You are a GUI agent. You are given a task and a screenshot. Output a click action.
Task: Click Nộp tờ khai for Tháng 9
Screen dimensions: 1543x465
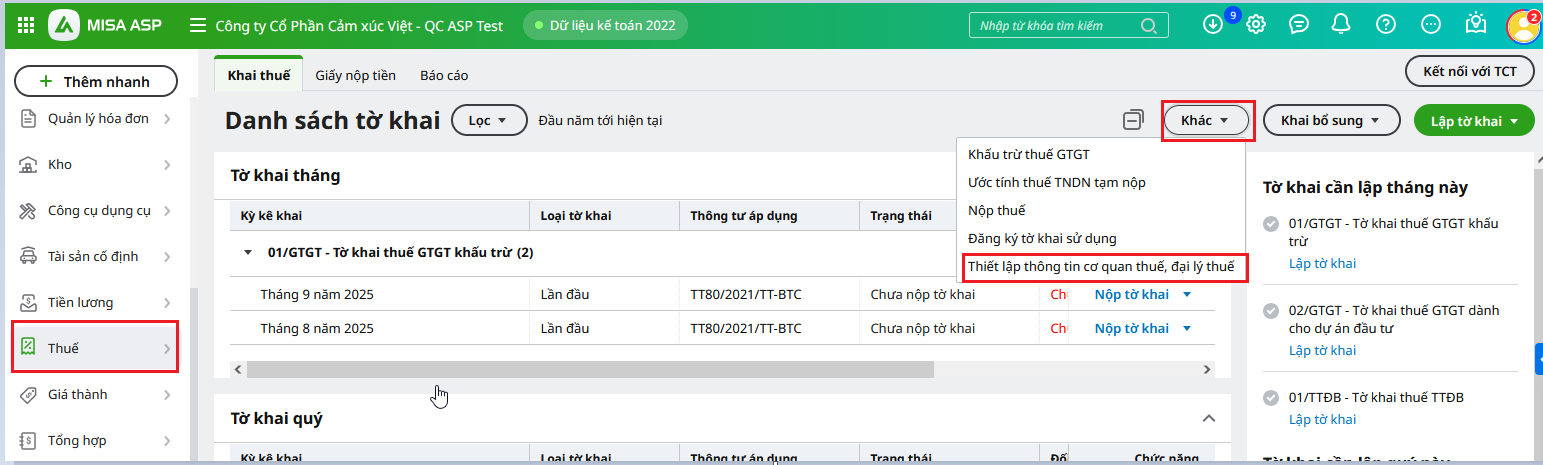(x=1131, y=294)
